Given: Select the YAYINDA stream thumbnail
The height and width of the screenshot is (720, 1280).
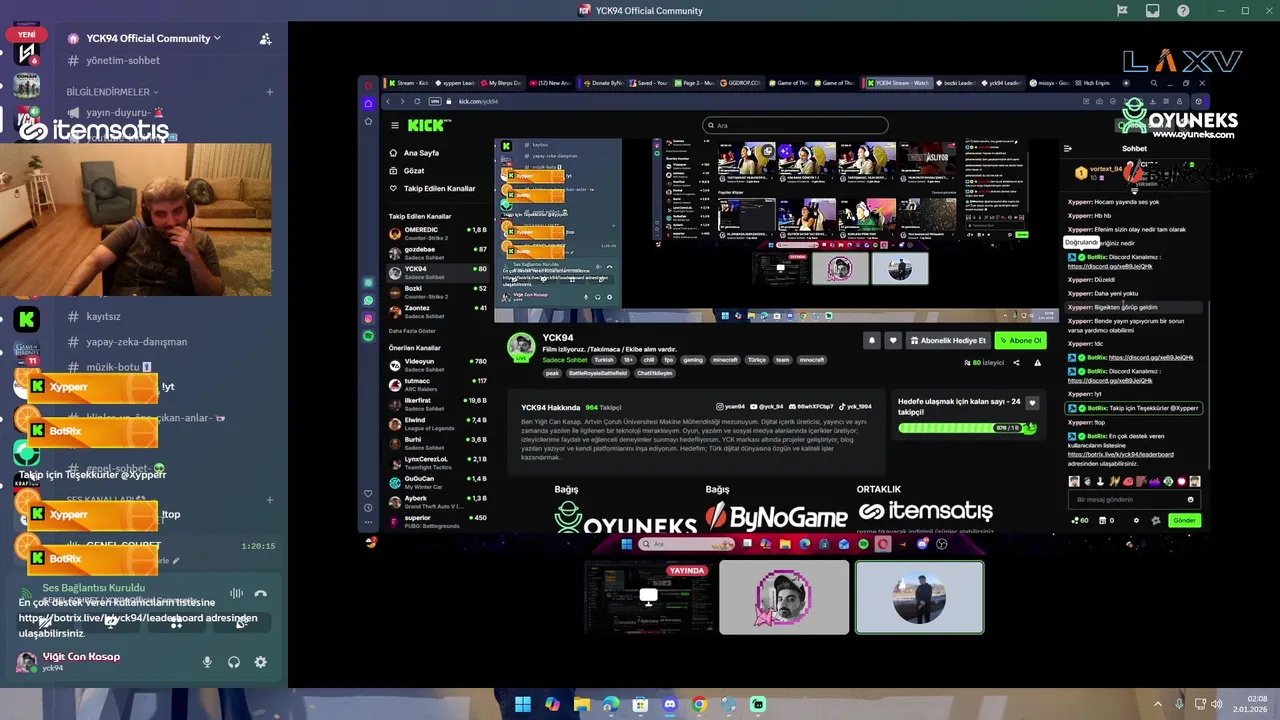Looking at the screenshot, I should pos(648,597).
